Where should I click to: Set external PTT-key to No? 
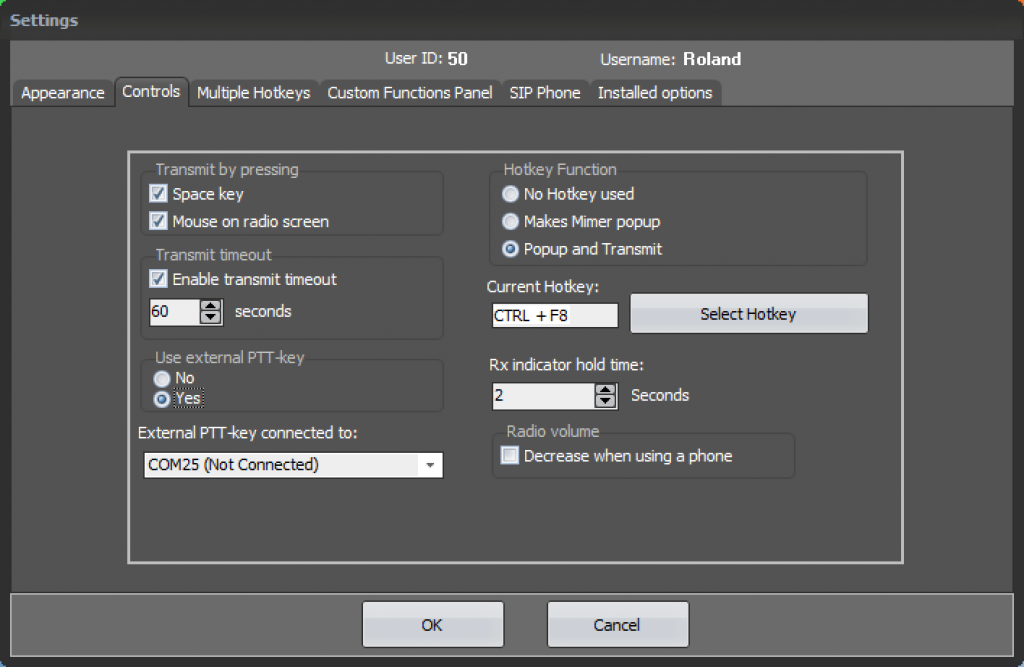coord(161,378)
